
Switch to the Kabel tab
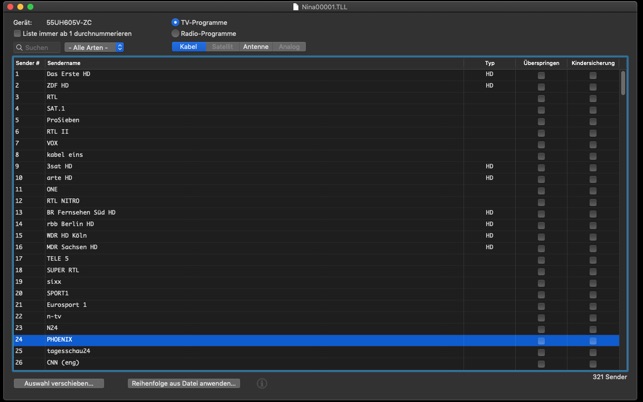(x=188, y=47)
